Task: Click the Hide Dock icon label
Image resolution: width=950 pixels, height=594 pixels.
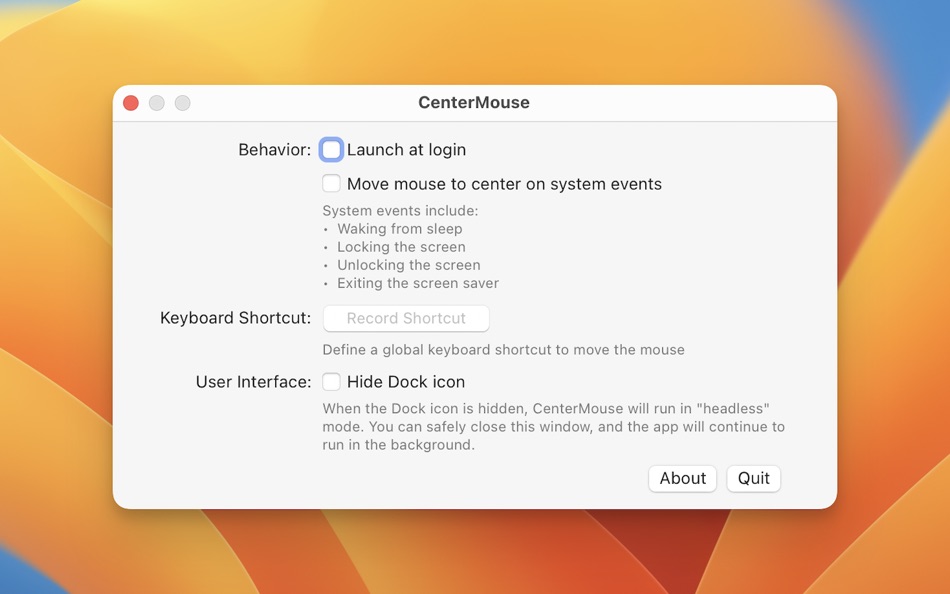Action: pos(404,381)
